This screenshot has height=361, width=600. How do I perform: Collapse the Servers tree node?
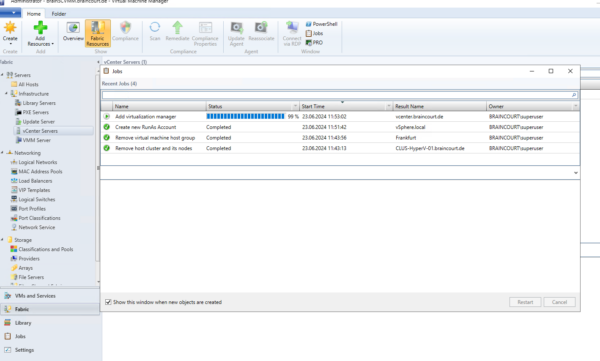pyautogui.click(x=2, y=75)
